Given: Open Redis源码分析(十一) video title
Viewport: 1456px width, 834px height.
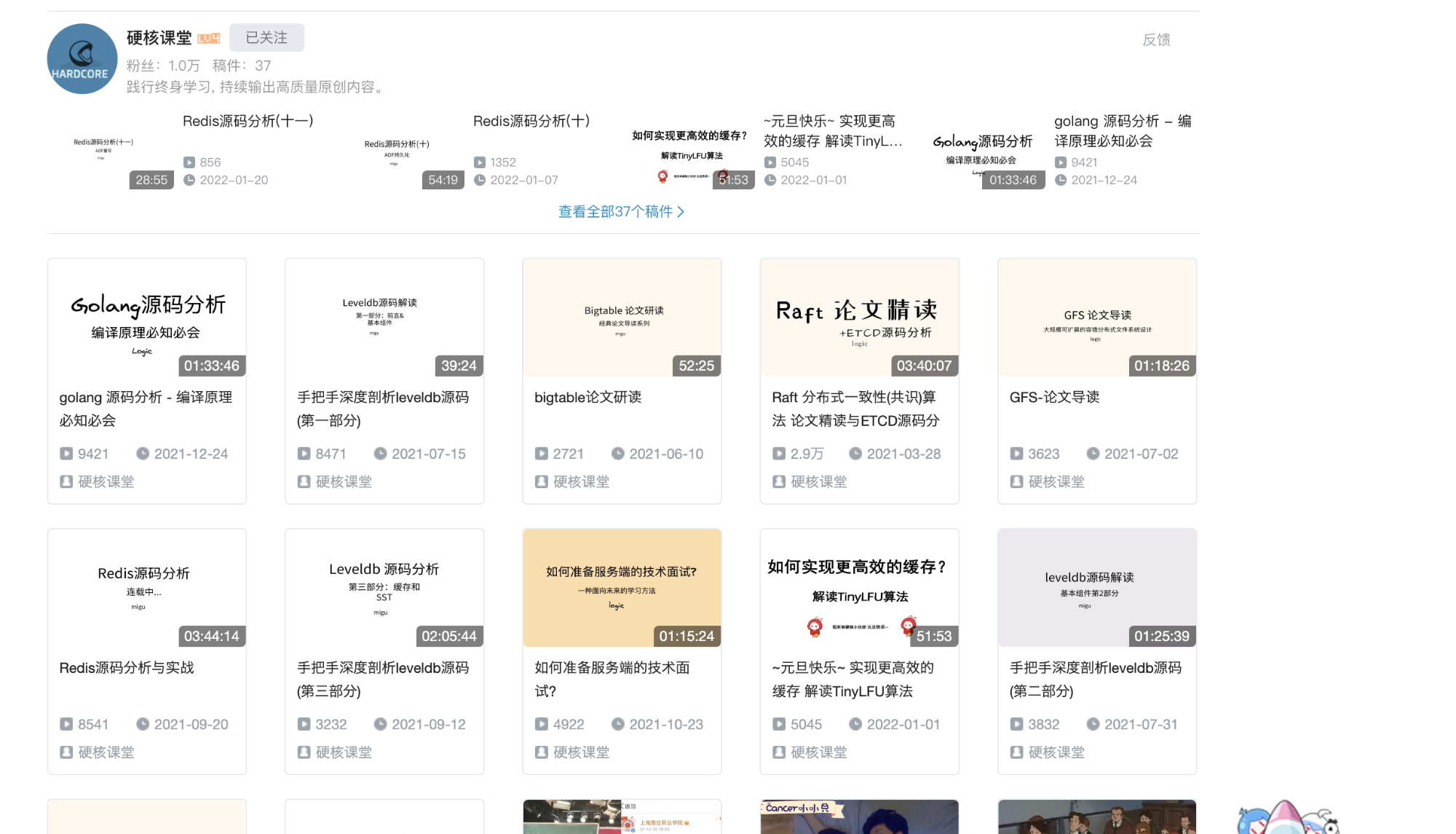Looking at the screenshot, I should click(x=248, y=121).
